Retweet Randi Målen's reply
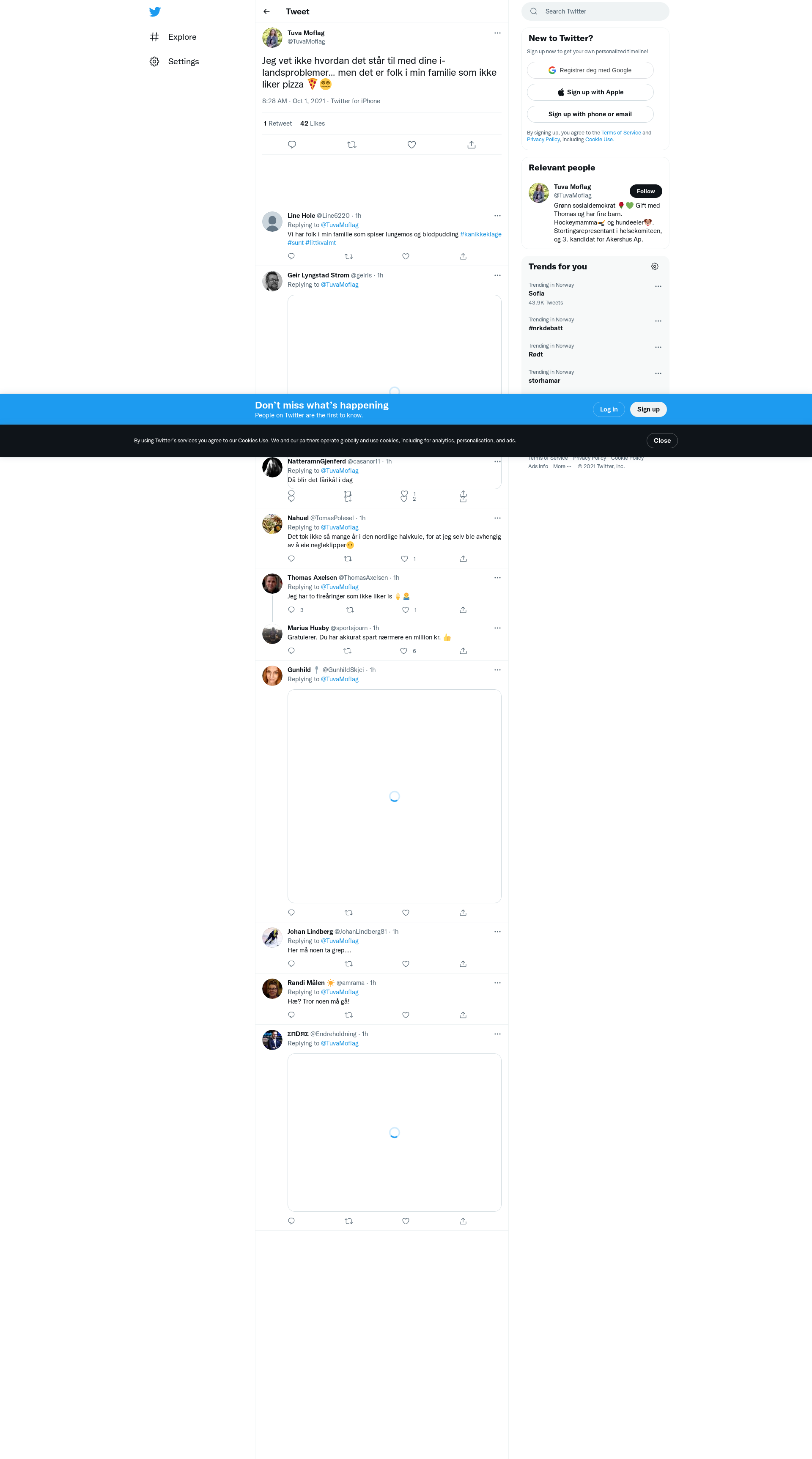 [x=349, y=1015]
